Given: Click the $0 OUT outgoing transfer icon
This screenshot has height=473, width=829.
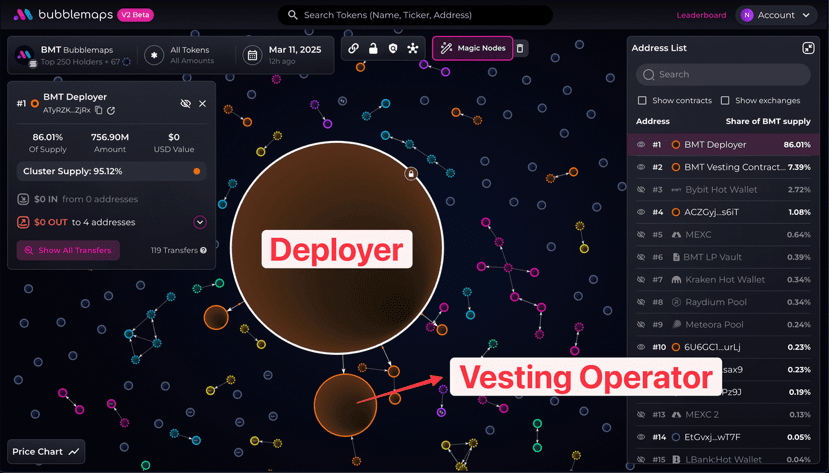Looking at the screenshot, I should (23, 222).
